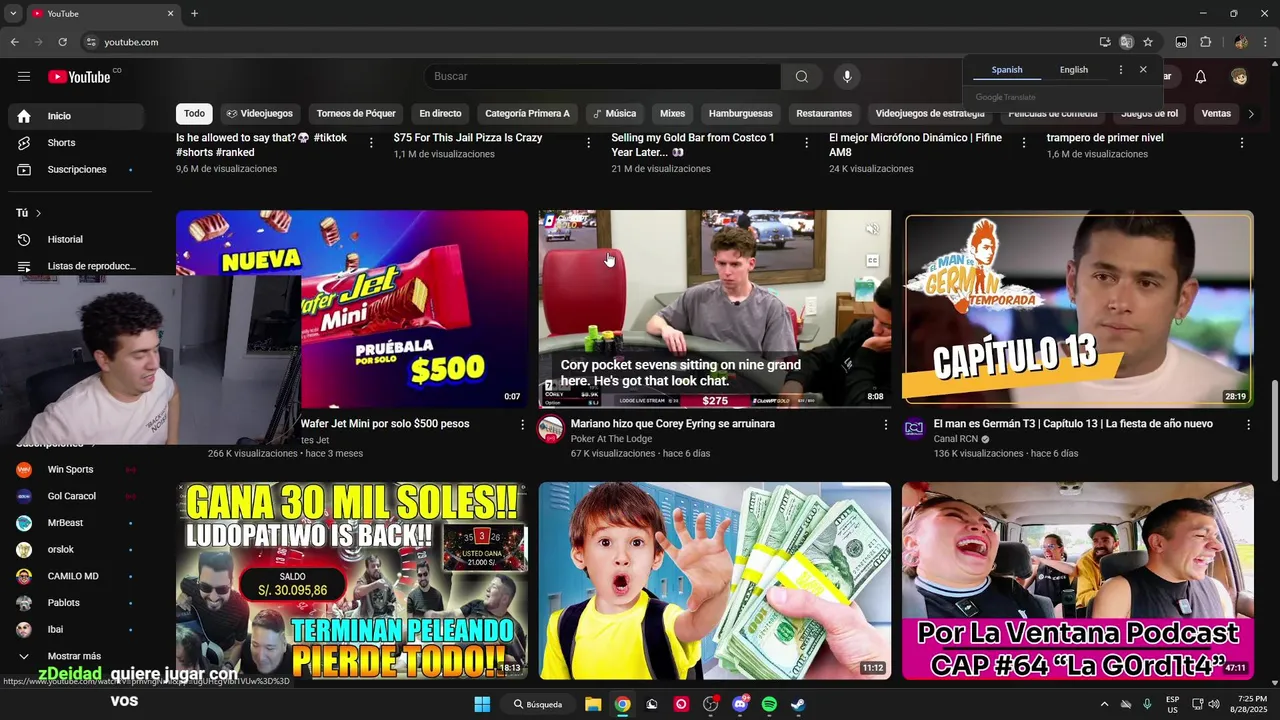The height and width of the screenshot is (720, 1280).
Task: Open a new browser tab
Action: pos(194,14)
